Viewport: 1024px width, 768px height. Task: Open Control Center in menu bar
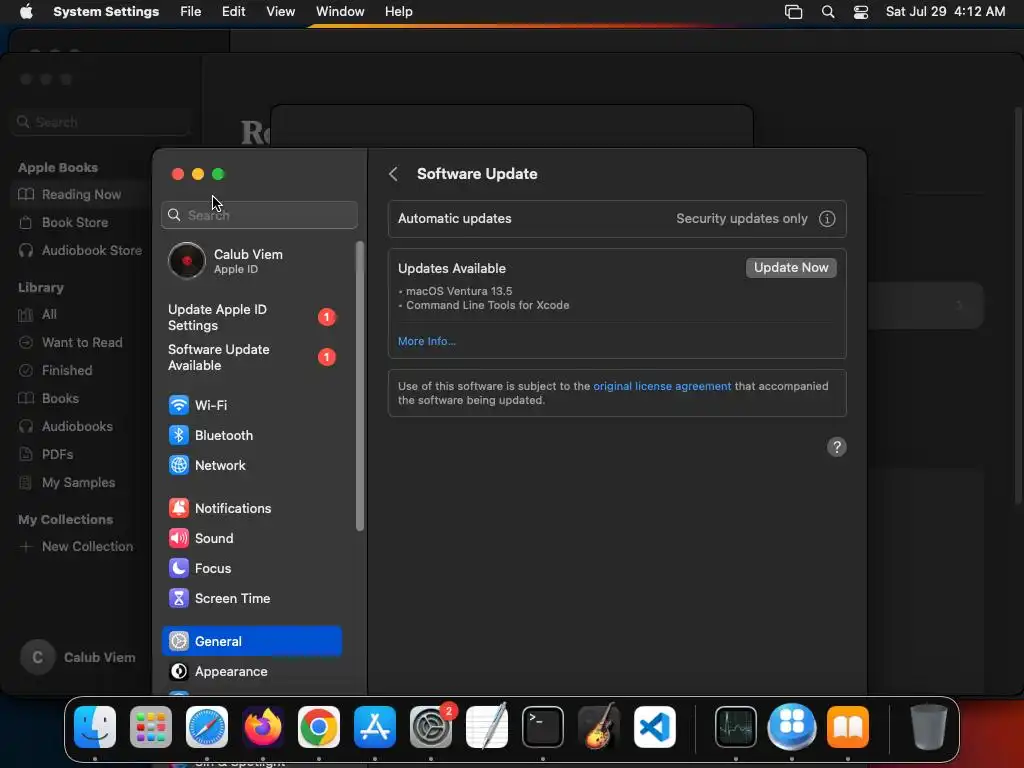point(861,12)
